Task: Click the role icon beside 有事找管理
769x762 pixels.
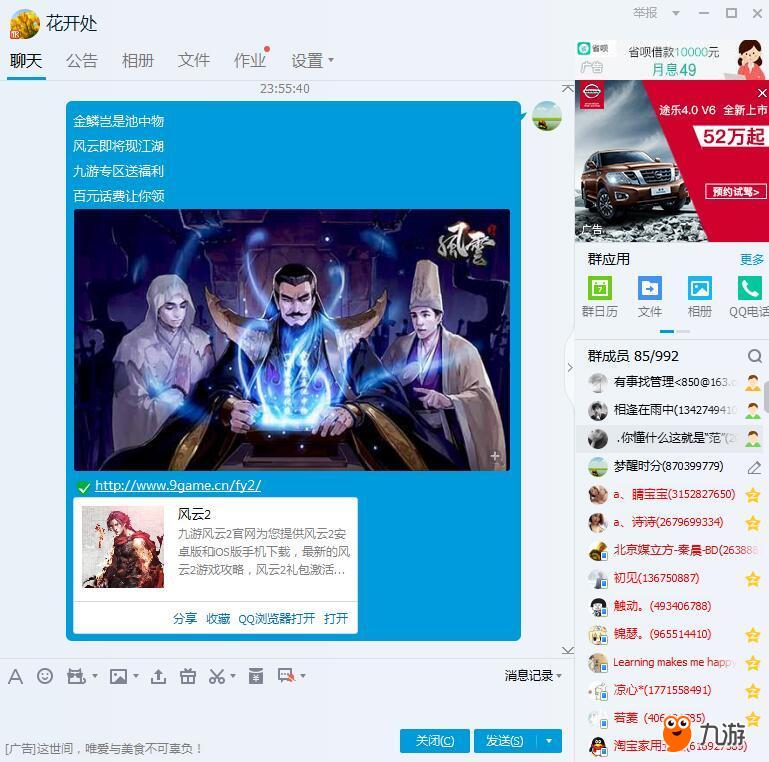Action: tap(753, 382)
